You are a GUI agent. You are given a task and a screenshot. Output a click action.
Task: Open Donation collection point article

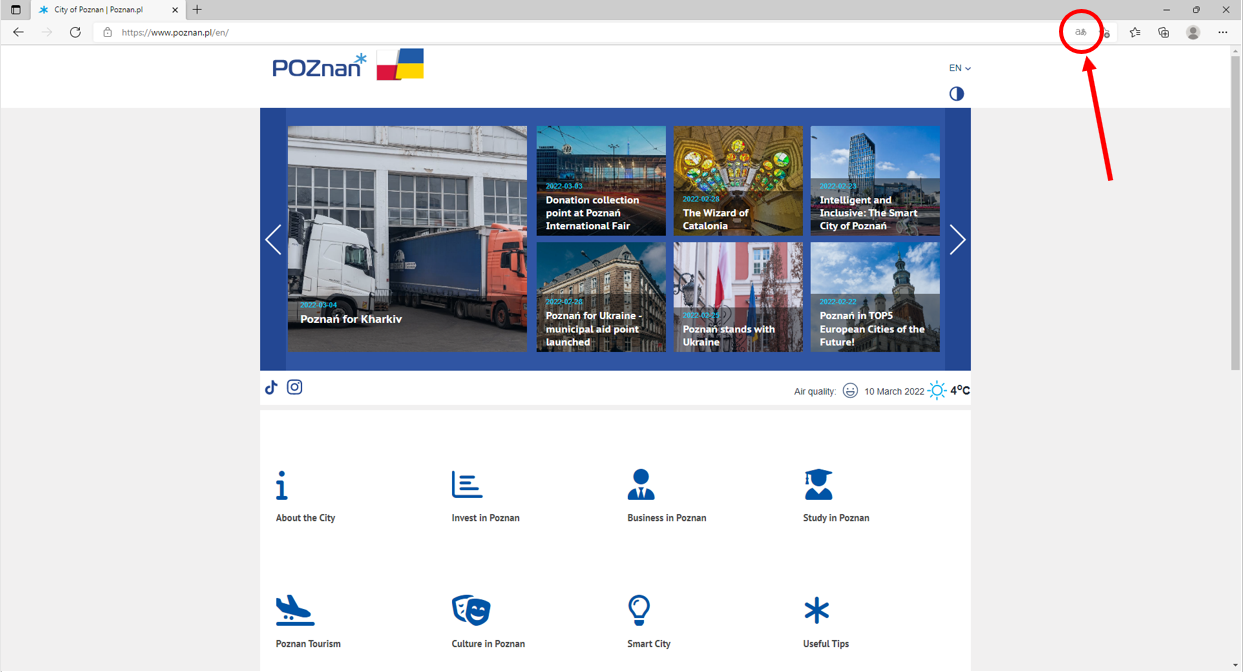coord(601,181)
